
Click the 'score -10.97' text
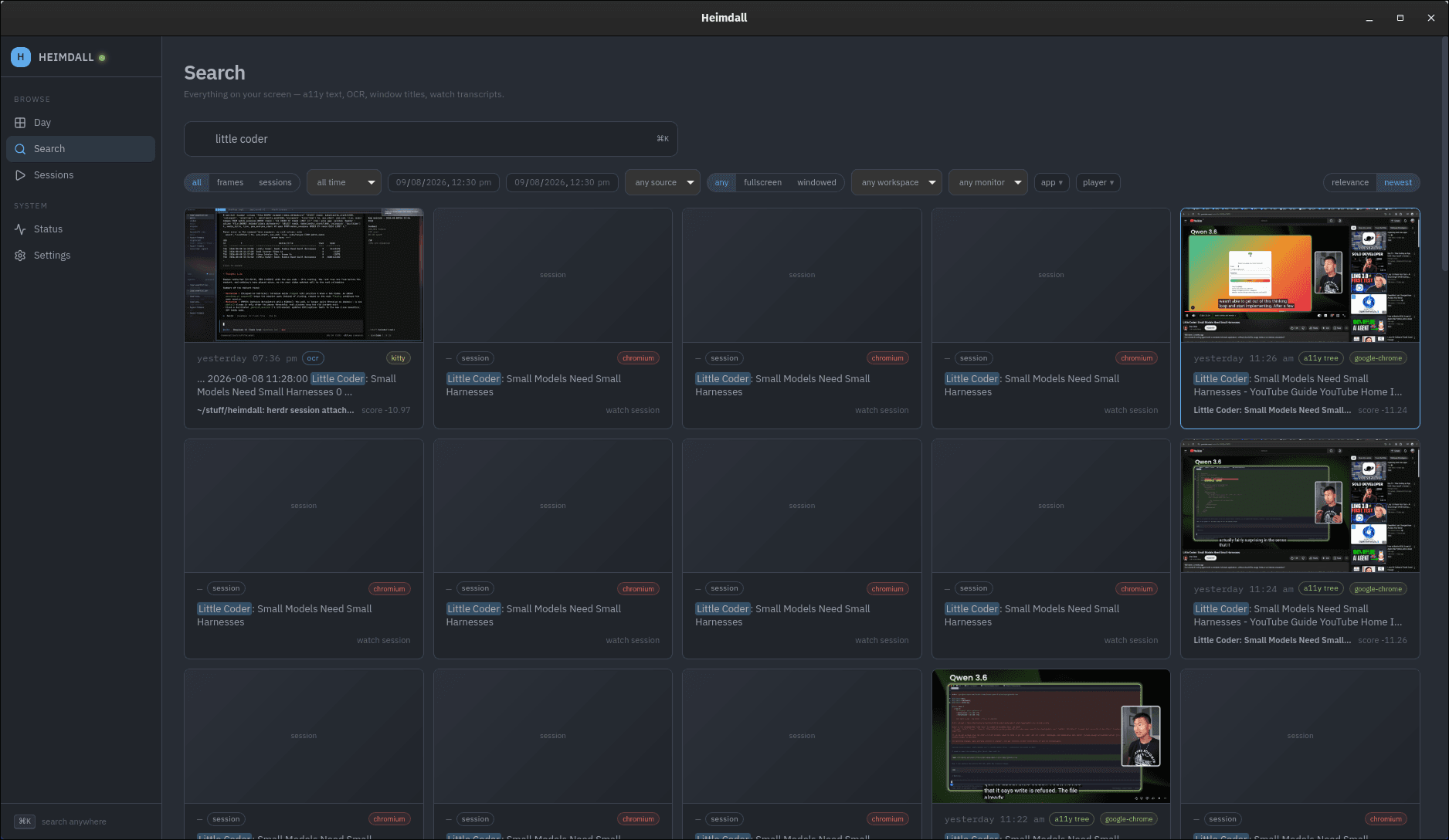pyautogui.click(x=386, y=411)
